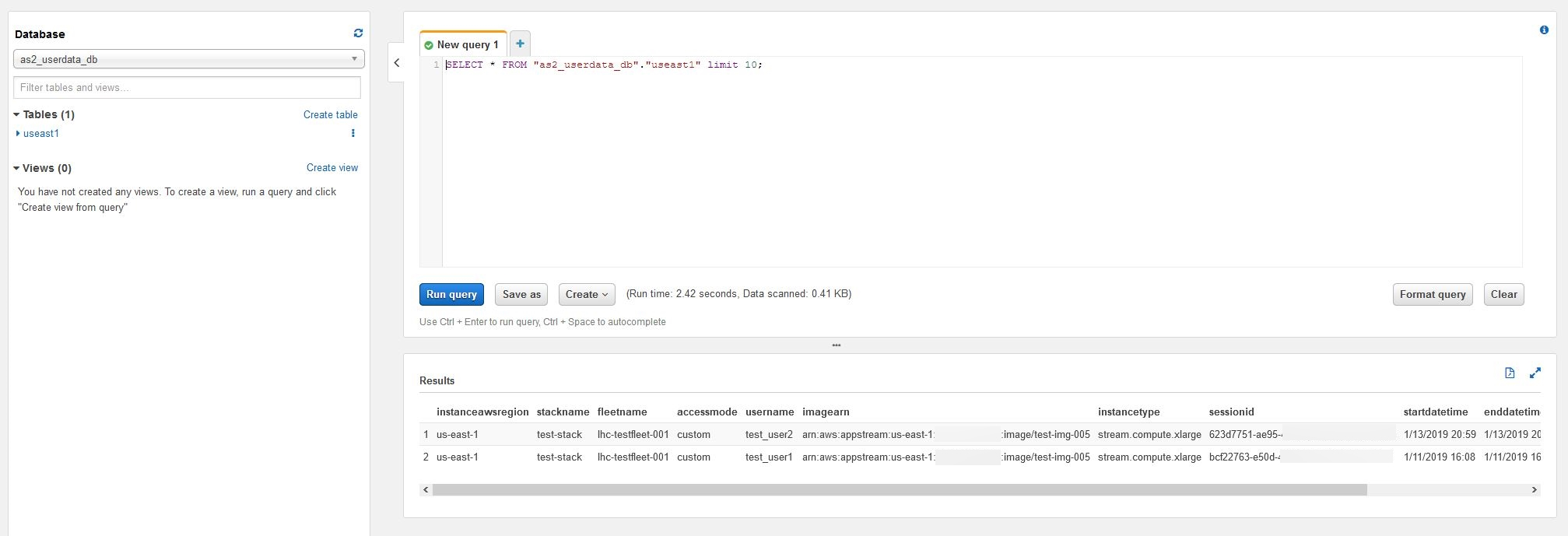This screenshot has width=1568, height=536.
Task: Collapse the left database panel
Action: [397, 63]
